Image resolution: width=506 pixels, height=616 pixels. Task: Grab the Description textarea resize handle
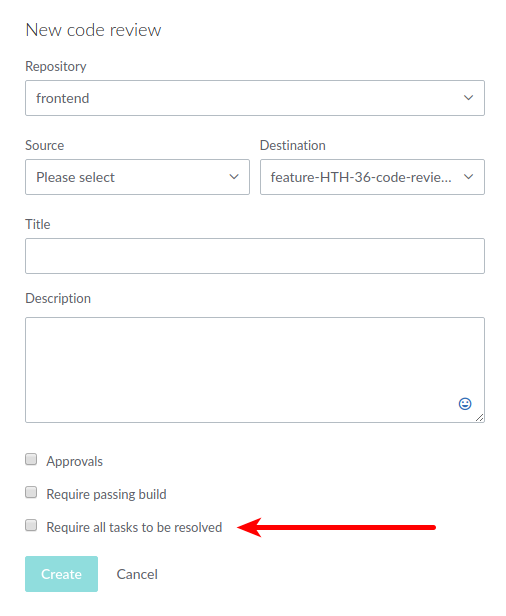point(479,418)
